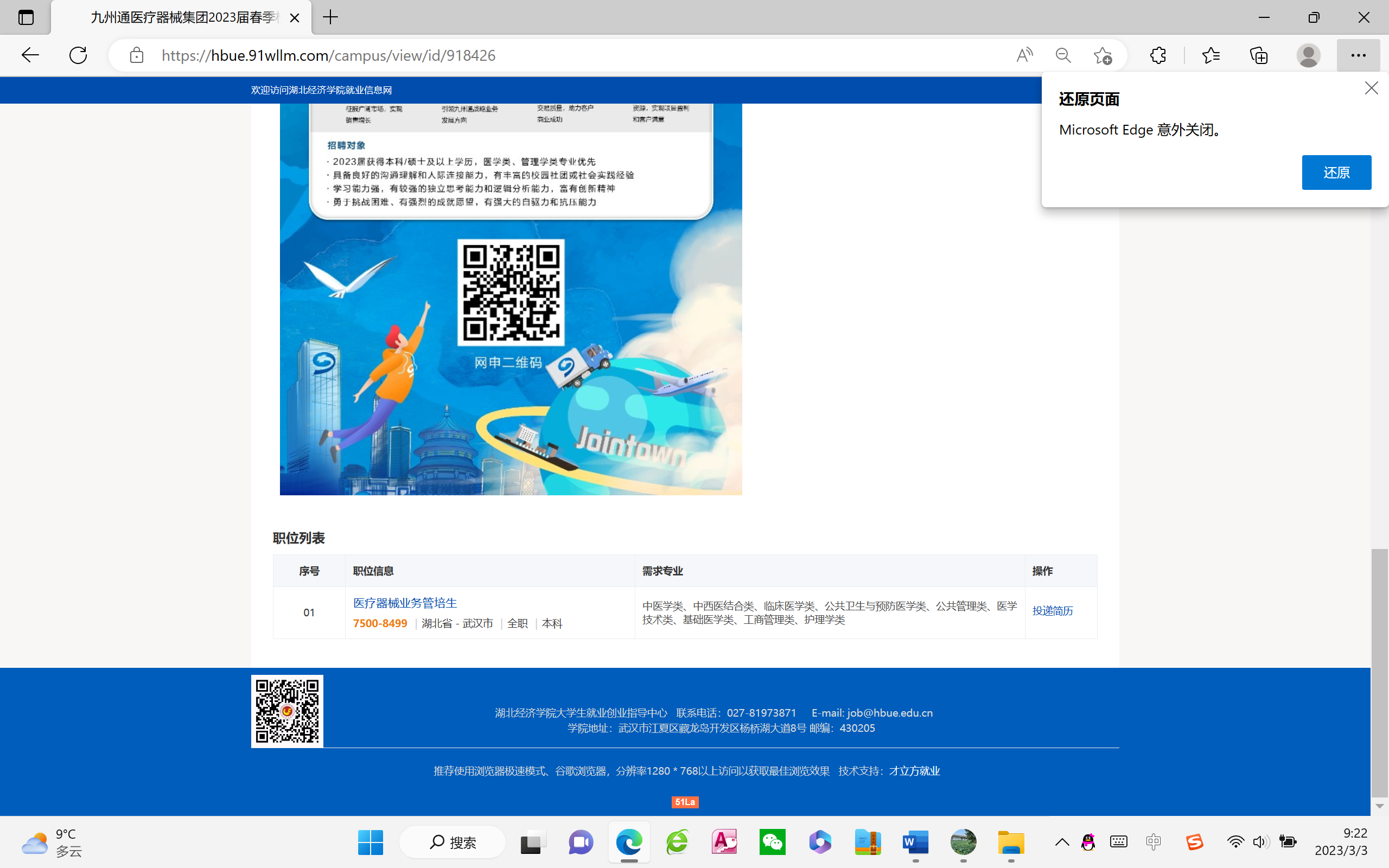The image size is (1389, 868).
Task: Open the Favorites list icon
Action: click(1210, 55)
